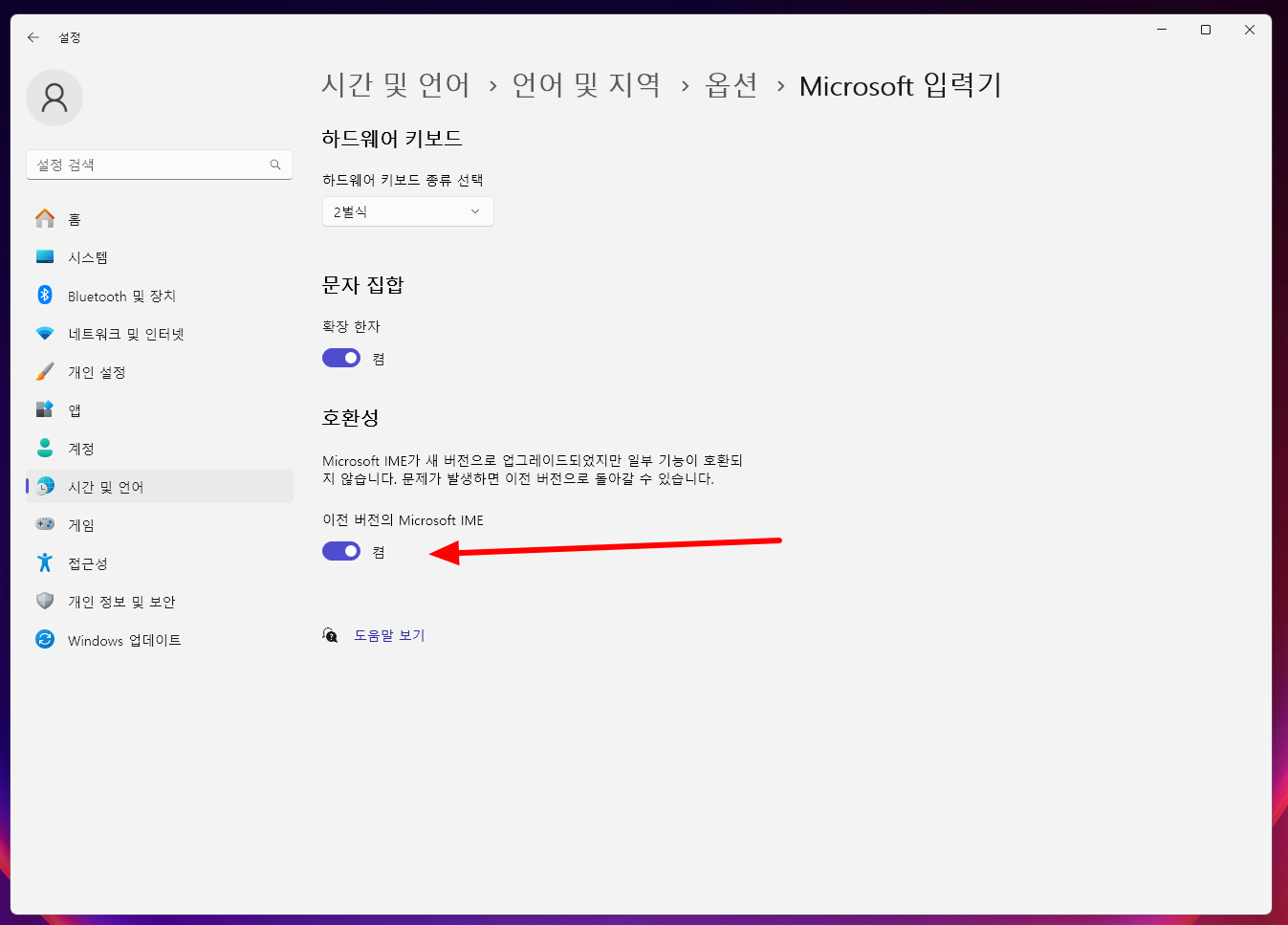Open 접근성 settings page
Screen dimensions: 1288x925
(x=160, y=563)
